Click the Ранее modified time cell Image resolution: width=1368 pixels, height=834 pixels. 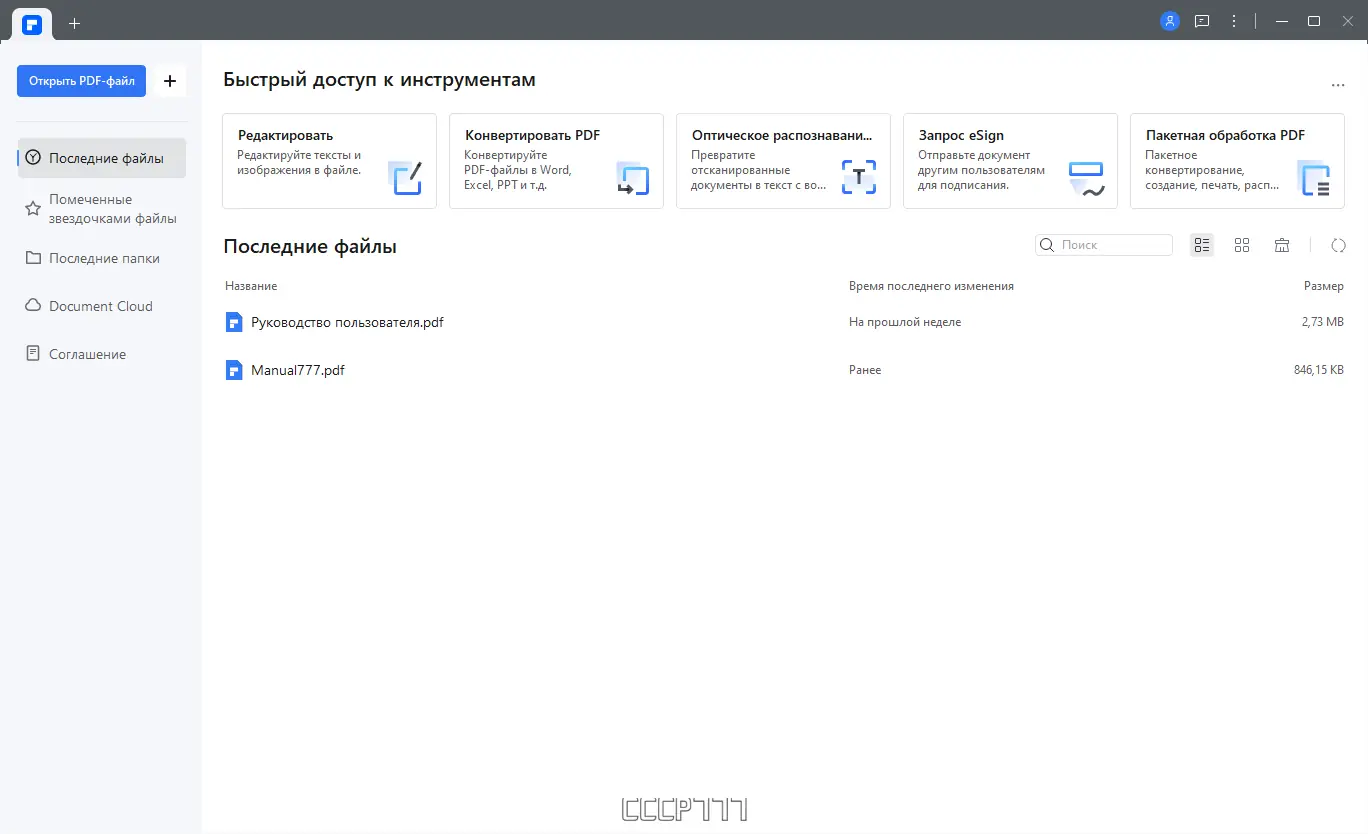coord(865,370)
